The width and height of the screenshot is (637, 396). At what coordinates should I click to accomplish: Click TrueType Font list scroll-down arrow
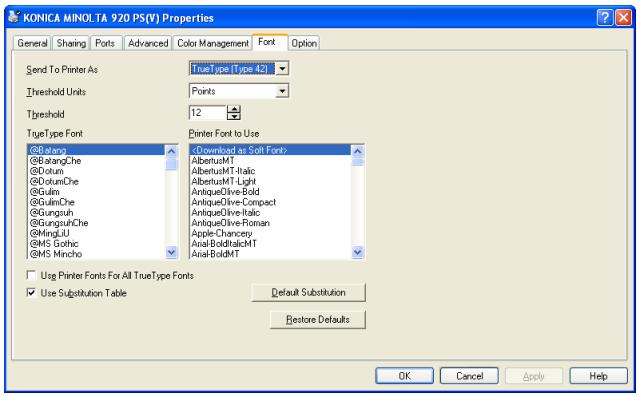tap(171, 252)
